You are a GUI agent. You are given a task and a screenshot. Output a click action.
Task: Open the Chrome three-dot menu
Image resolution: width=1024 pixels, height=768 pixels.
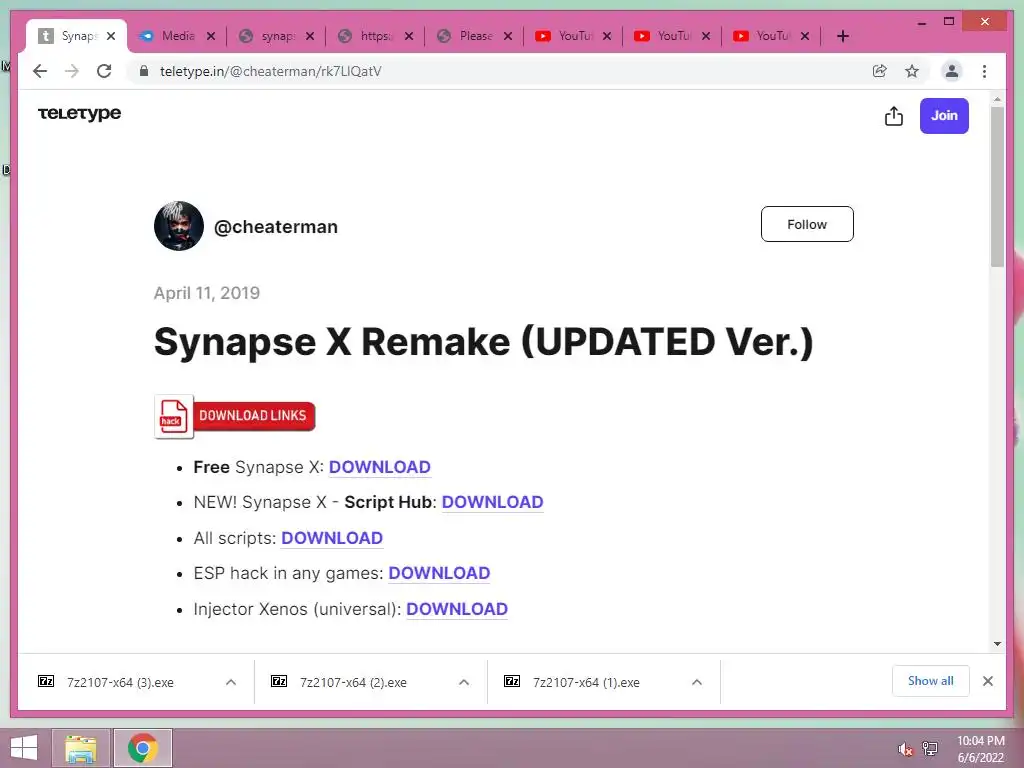tap(984, 71)
